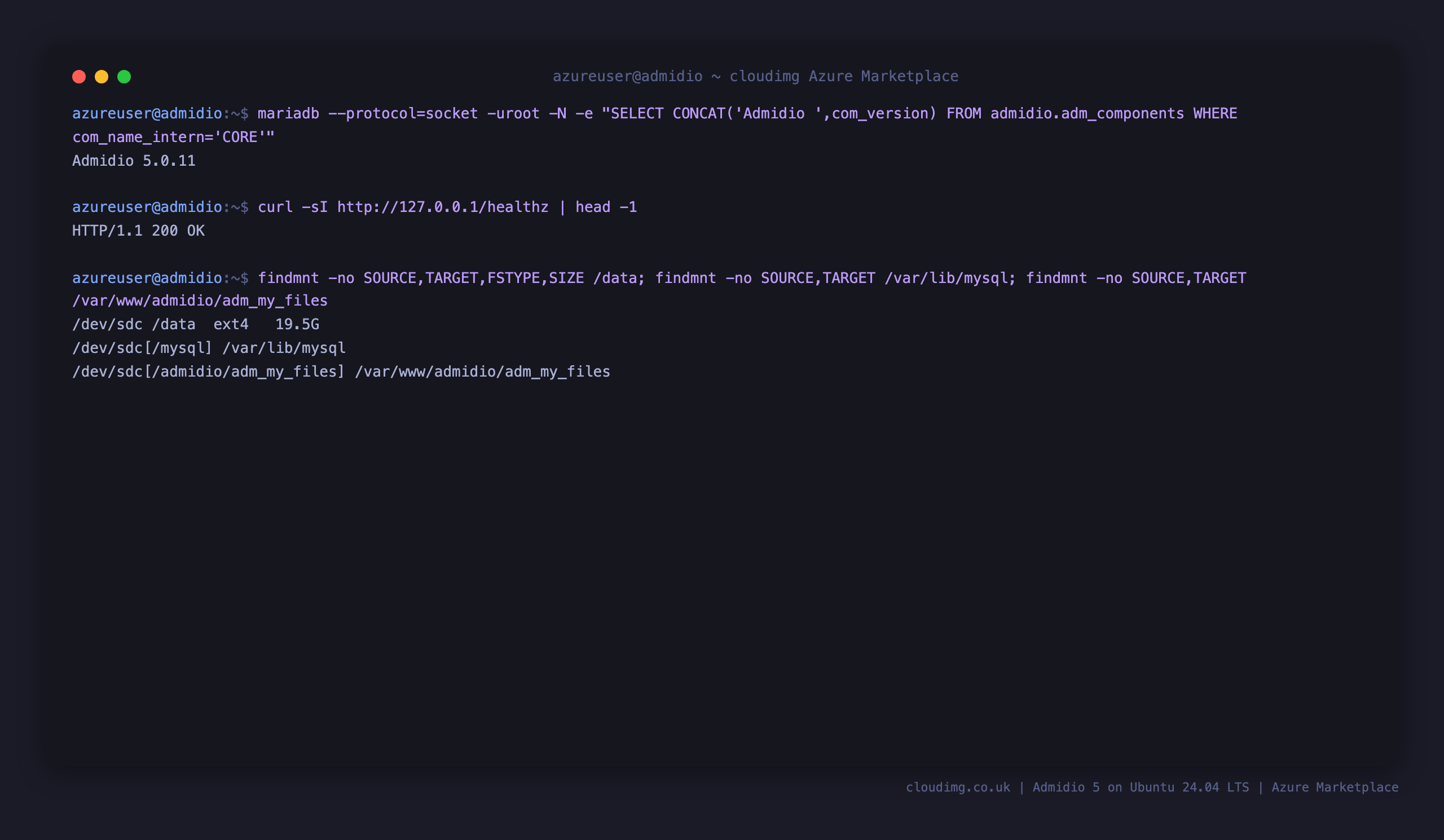This screenshot has height=840, width=1444.
Task: Click the output 'Admidio 5.0.11'
Action: click(x=134, y=161)
